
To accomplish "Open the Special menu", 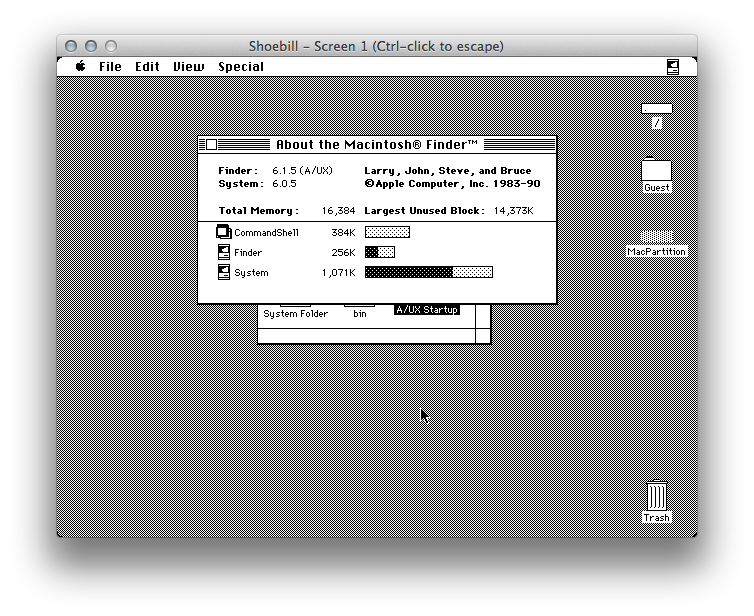I will tap(241, 67).
